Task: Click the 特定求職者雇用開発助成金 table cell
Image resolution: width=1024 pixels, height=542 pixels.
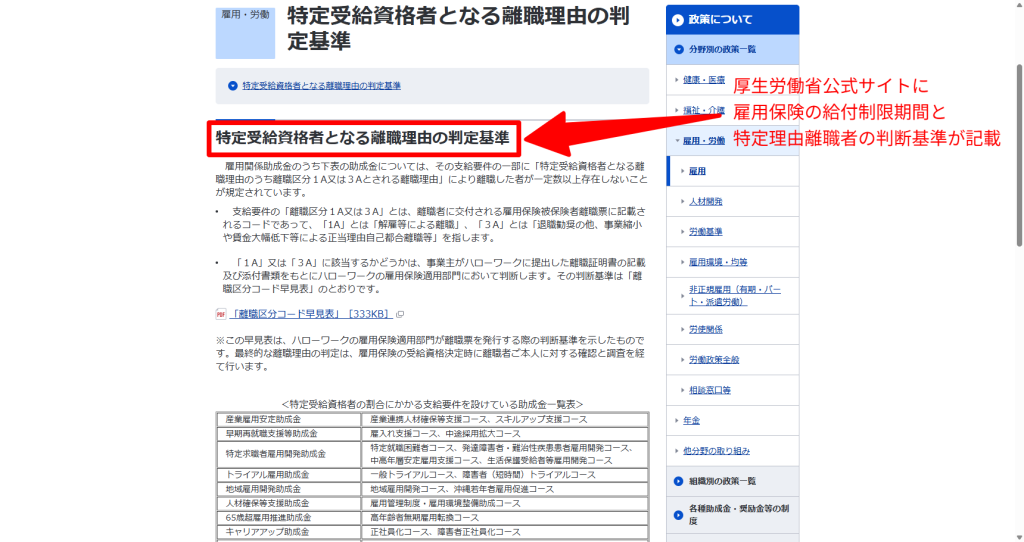Action: 289,454
